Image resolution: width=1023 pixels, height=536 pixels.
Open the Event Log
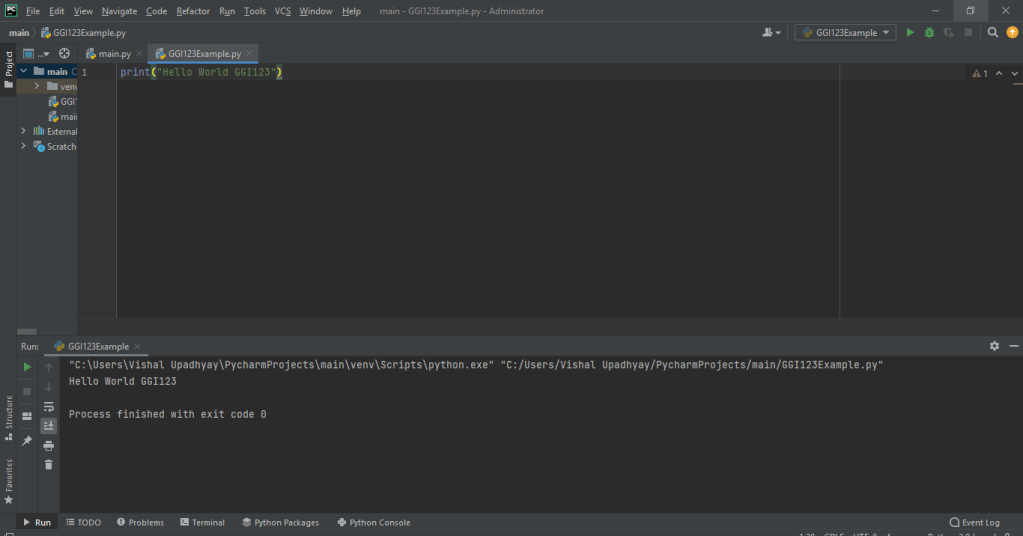pos(974,522)
